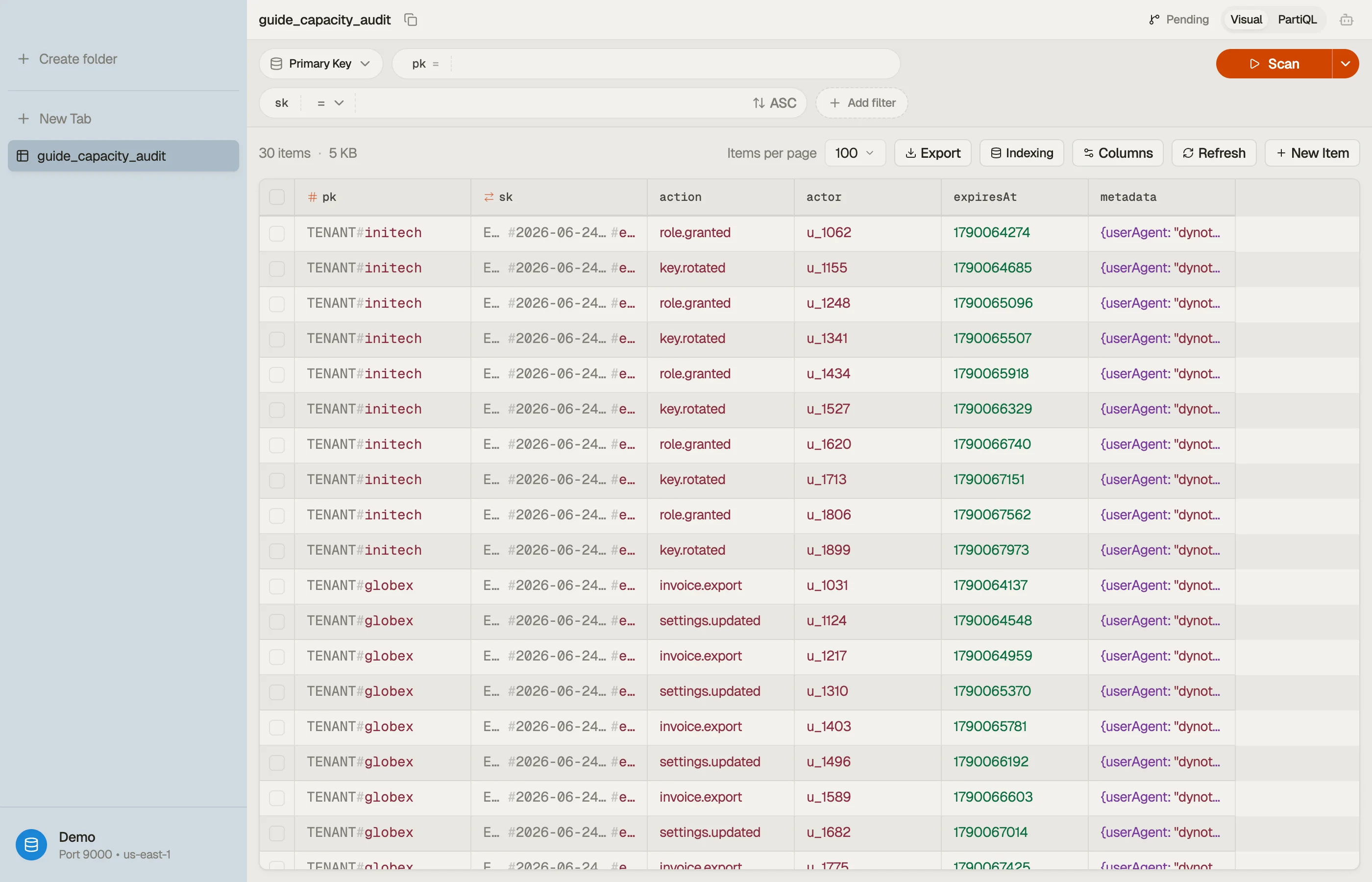Click the Indexing database icon

pos(996,153)
